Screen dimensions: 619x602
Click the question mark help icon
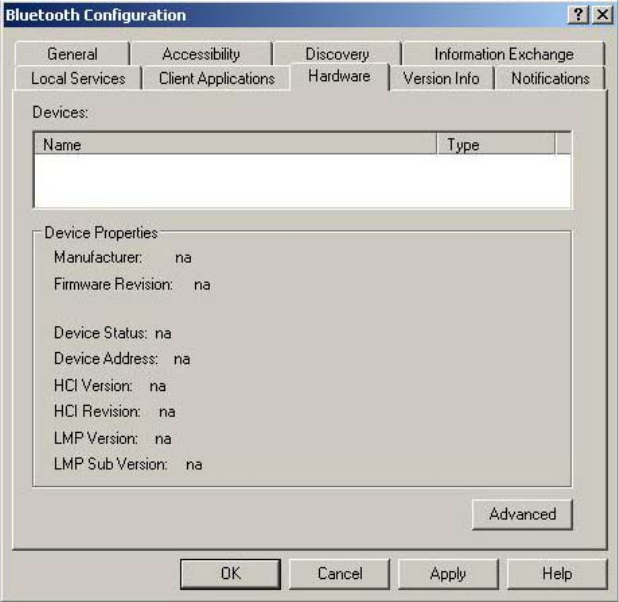578,15
